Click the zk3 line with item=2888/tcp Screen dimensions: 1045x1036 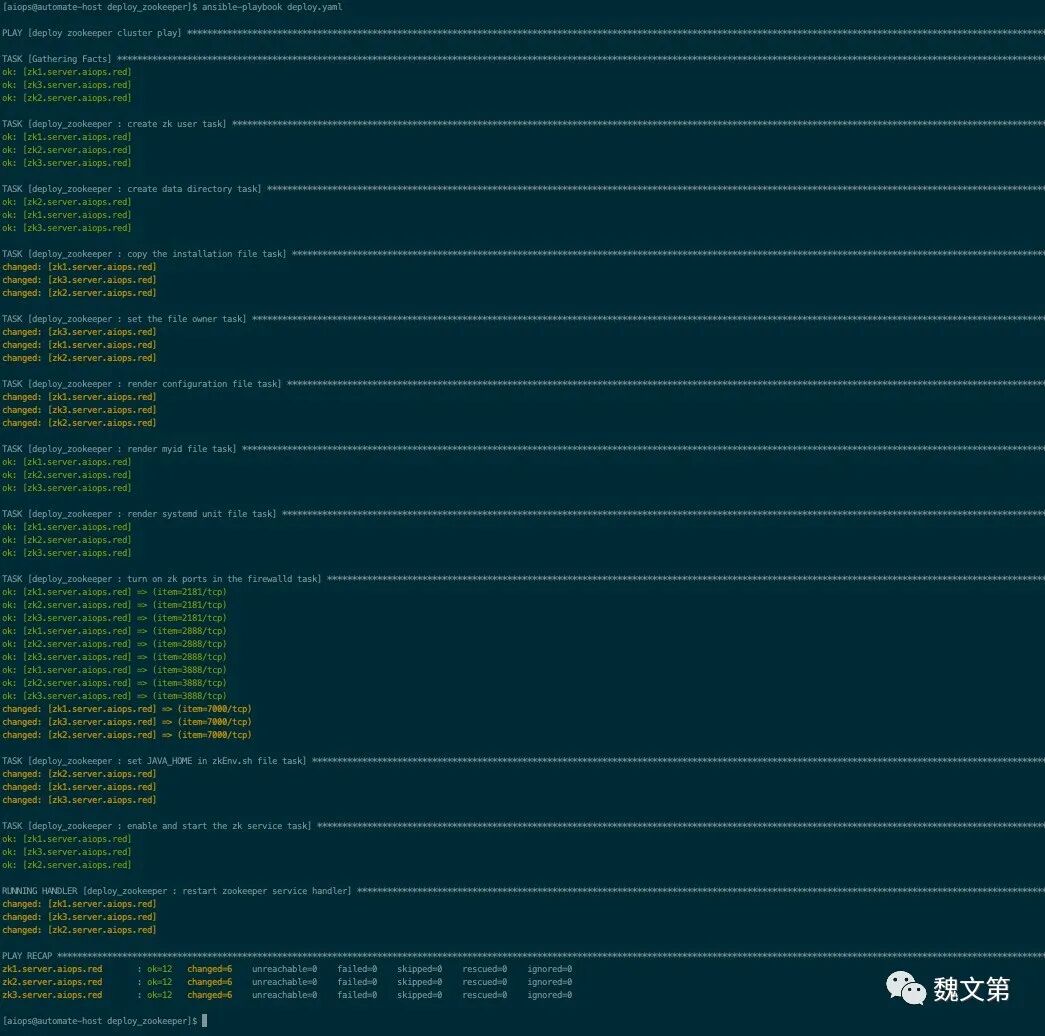[114, 657]
